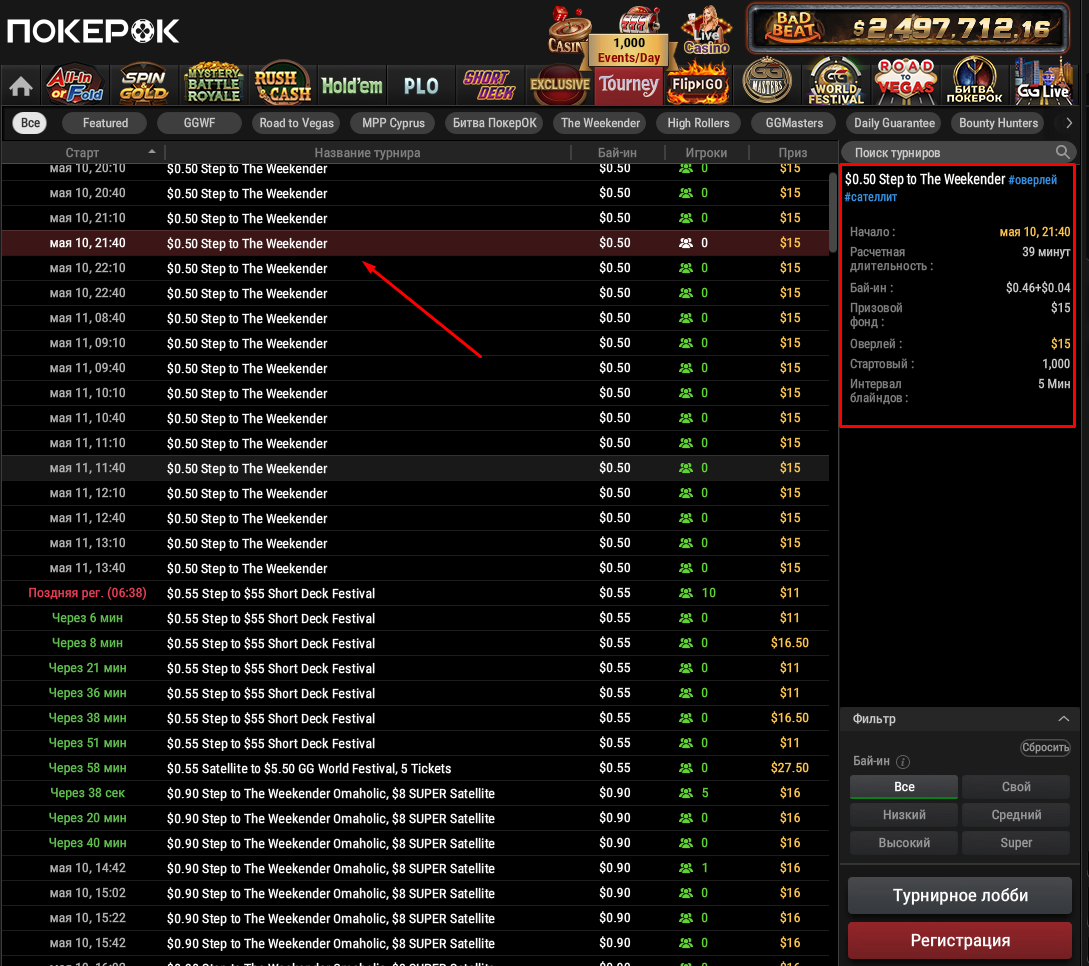Open Rush & Cash game icon

point(282,85)
